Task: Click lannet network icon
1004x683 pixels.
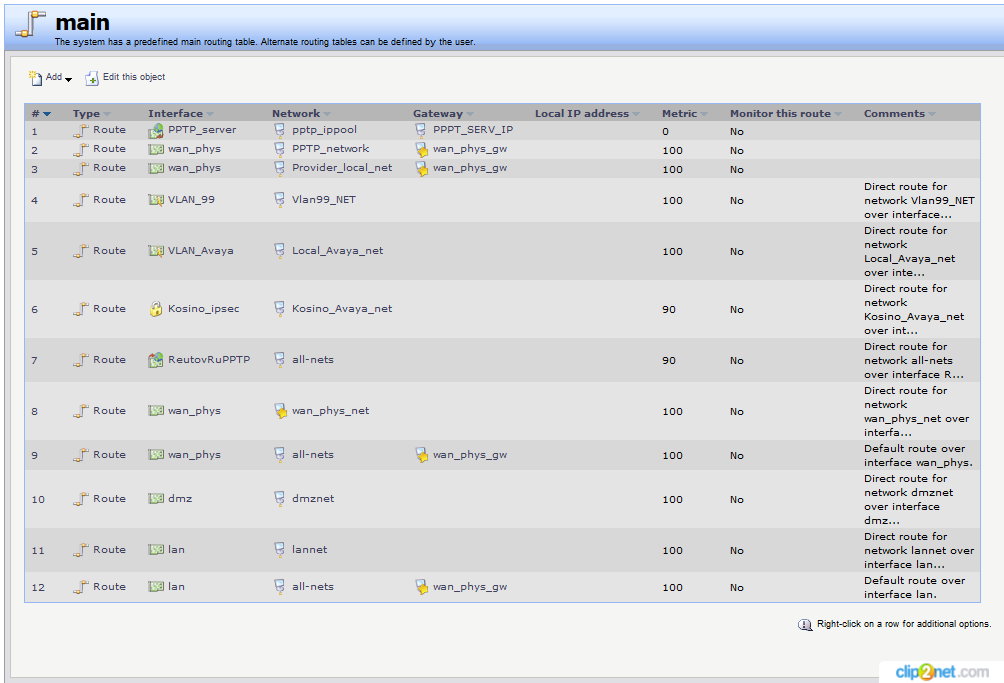Action: [279, 550]
